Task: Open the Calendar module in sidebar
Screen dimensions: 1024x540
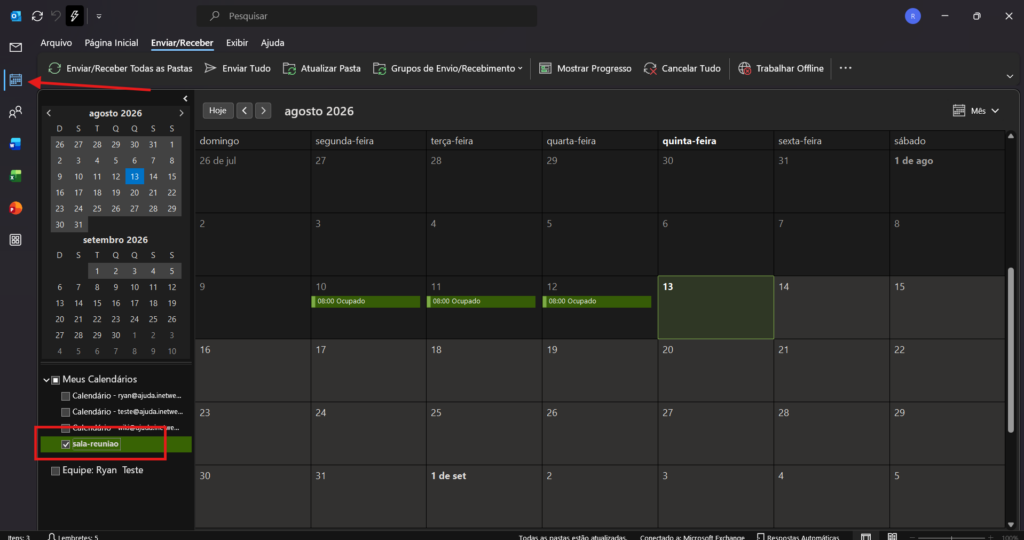Action: coord(16,80)
